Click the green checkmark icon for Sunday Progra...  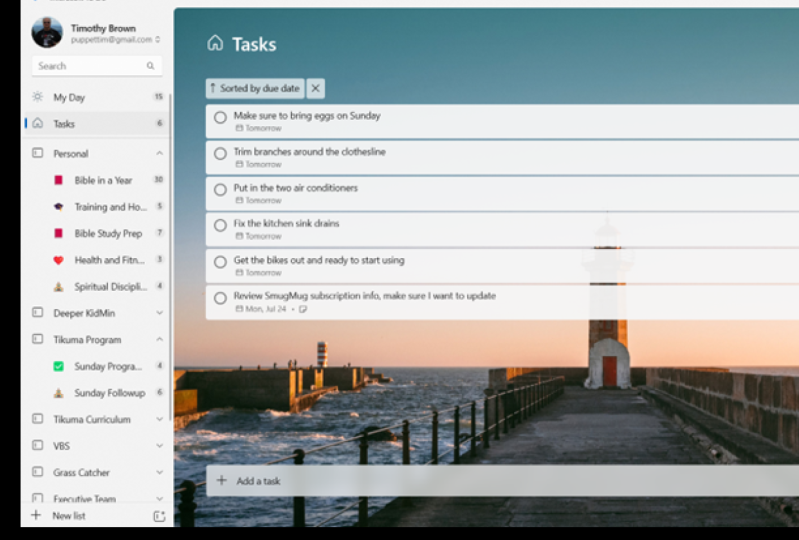pyautogui.click(x=59, y=366)
